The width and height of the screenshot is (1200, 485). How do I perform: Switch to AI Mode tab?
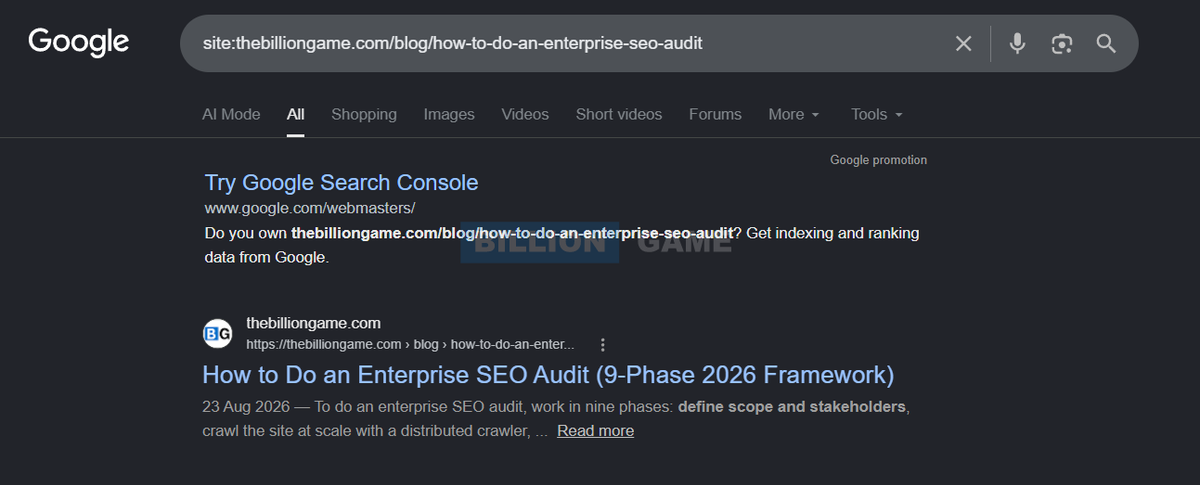pos(231,114)
